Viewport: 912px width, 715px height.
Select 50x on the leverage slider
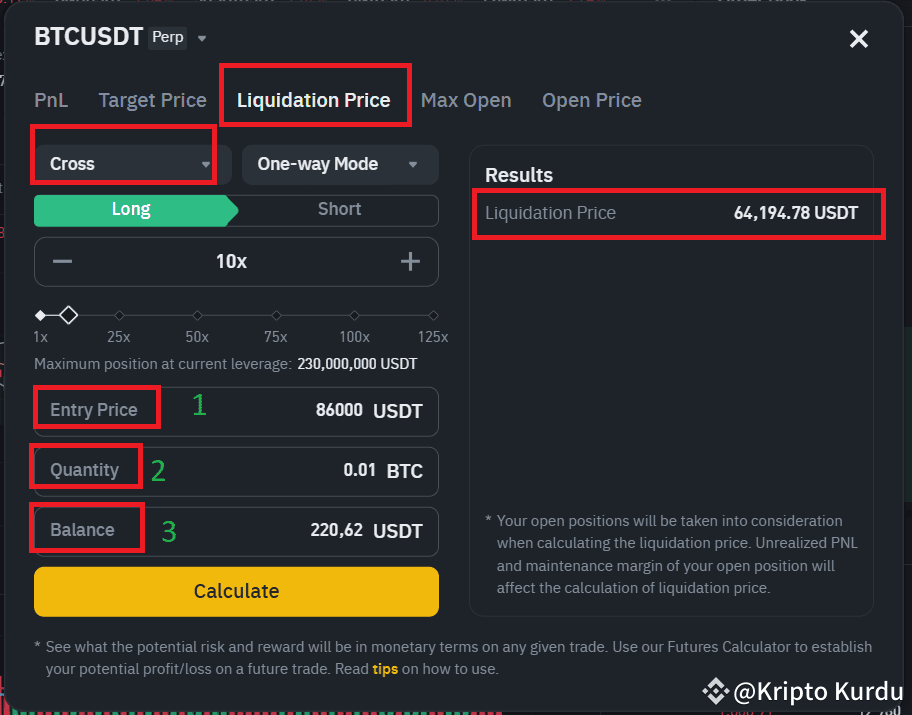pyautogui.click(x=197, y=313)
